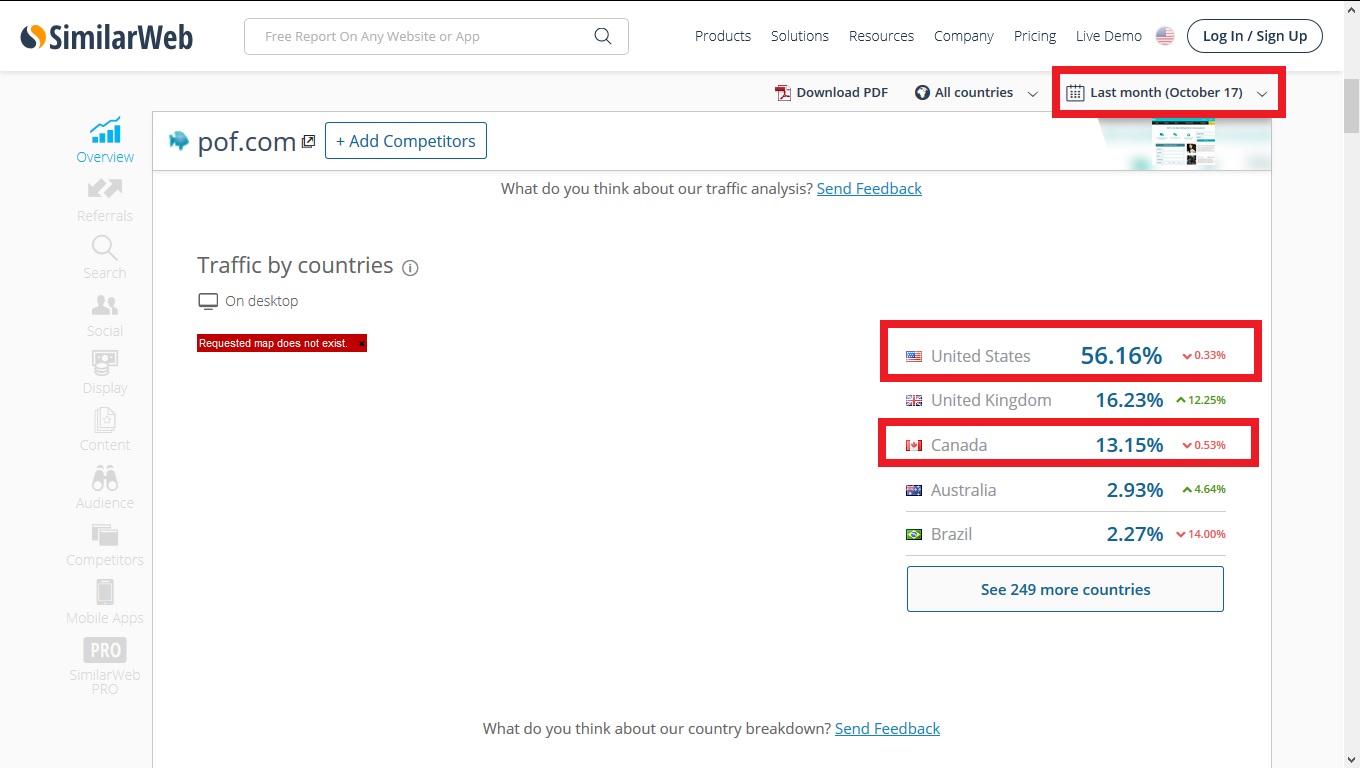Go to the Pricing page

(1035, 36)
